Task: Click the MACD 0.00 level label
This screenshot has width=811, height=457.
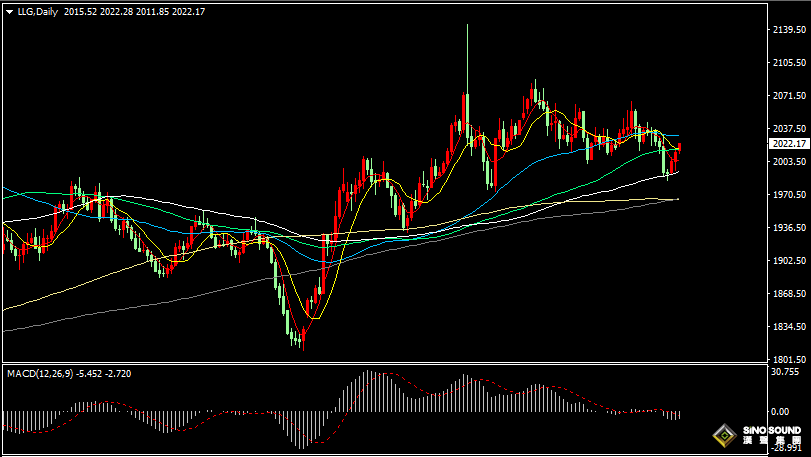Action: tap(783, 411)
